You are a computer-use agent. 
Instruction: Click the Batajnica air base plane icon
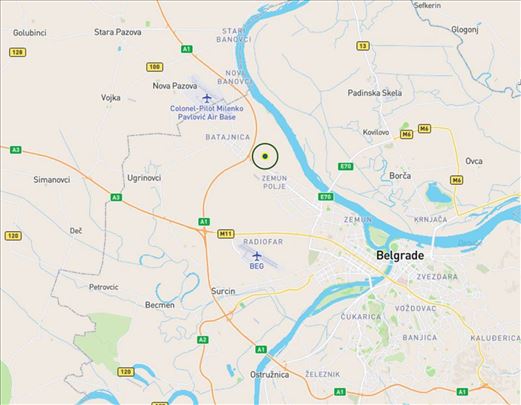click(x=207, y=98)
